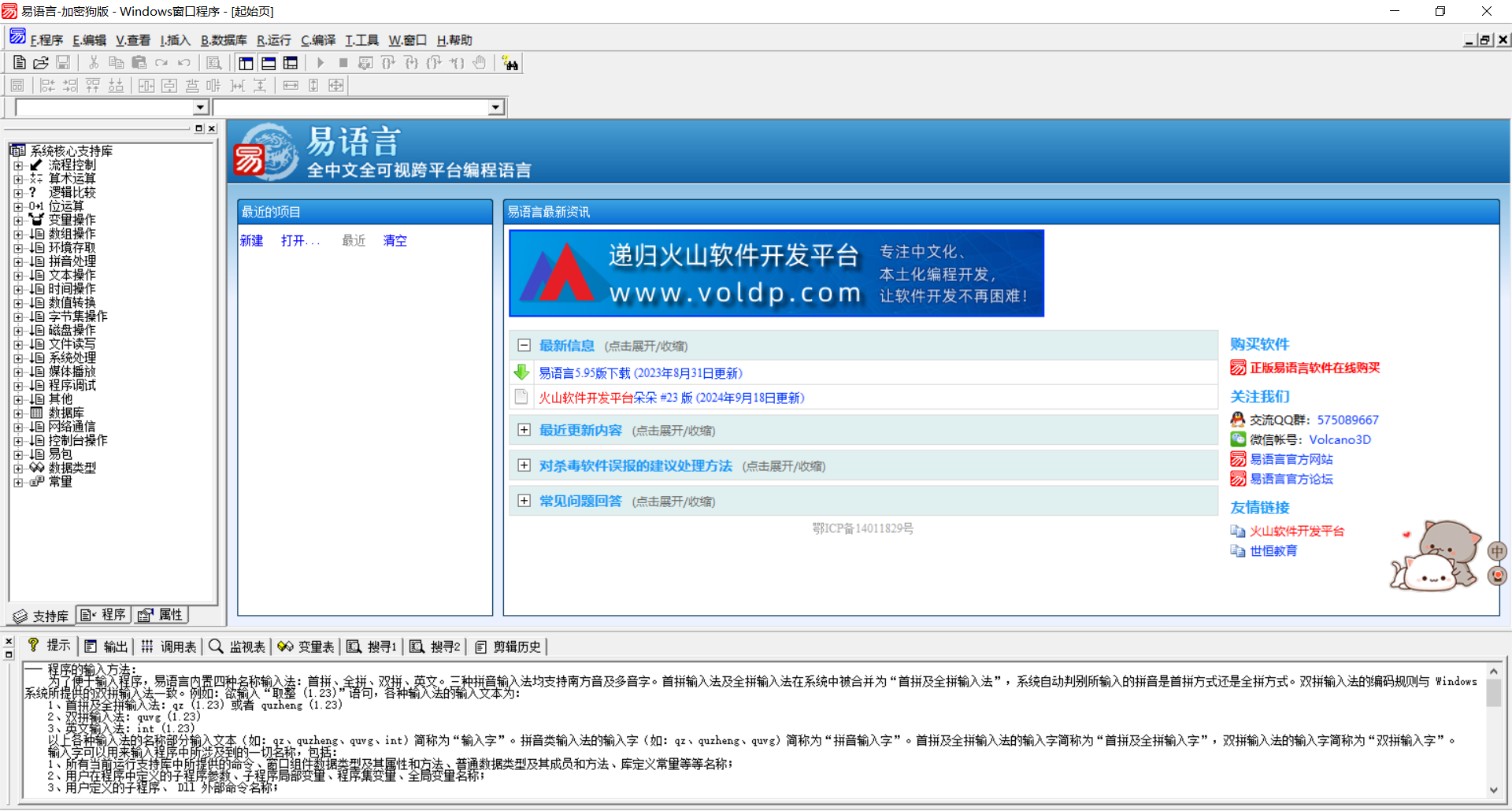Expand the 网络通信 tree node
This screenshot has width=1512, height=811.
click(18, 427)
